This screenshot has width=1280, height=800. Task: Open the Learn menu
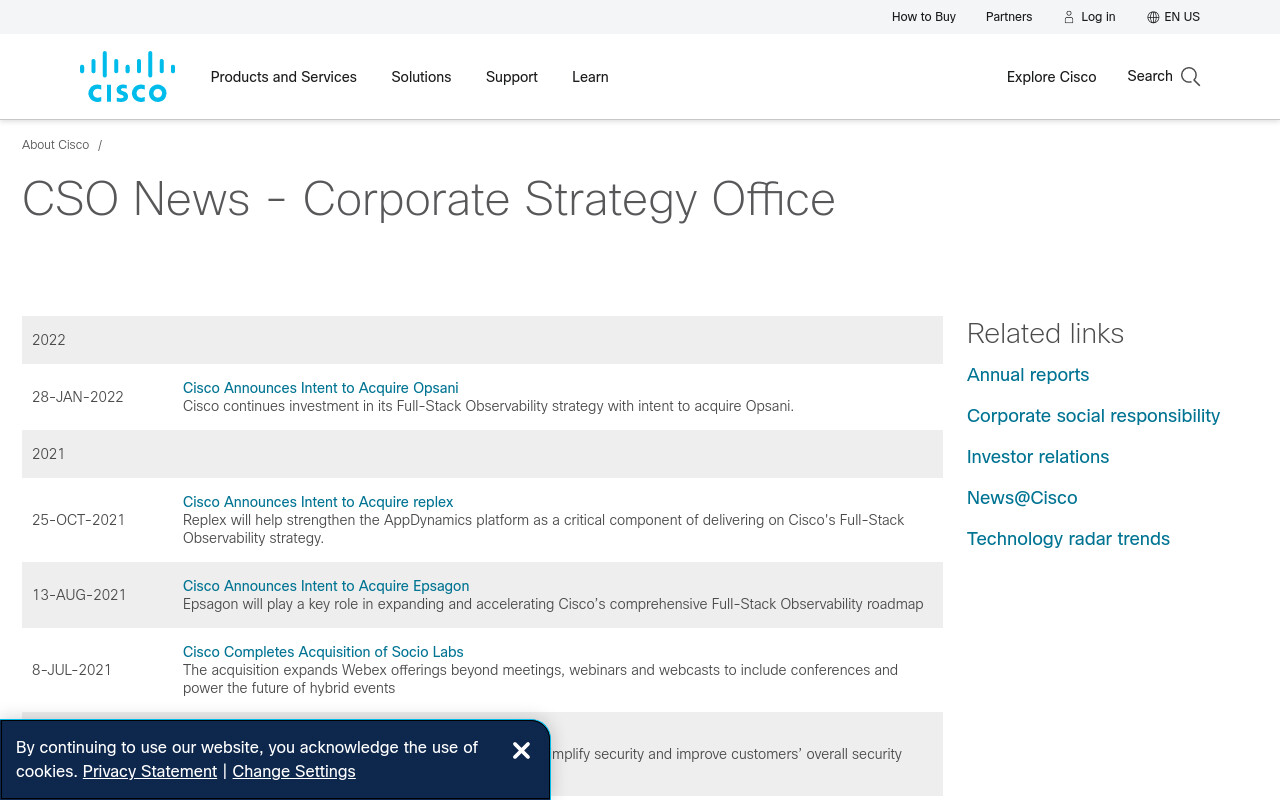[590, 77]
